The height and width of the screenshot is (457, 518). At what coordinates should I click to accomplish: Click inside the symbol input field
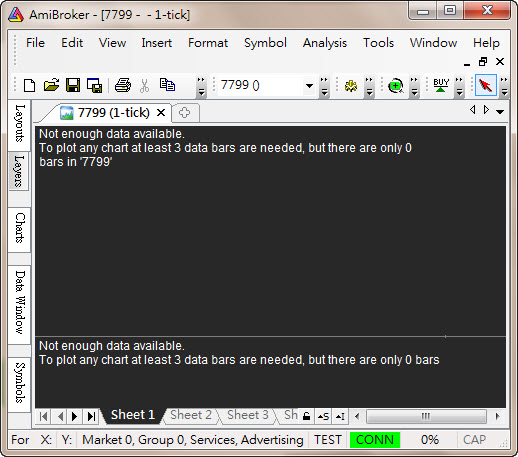pyautogui.click(x=260, y=85)
